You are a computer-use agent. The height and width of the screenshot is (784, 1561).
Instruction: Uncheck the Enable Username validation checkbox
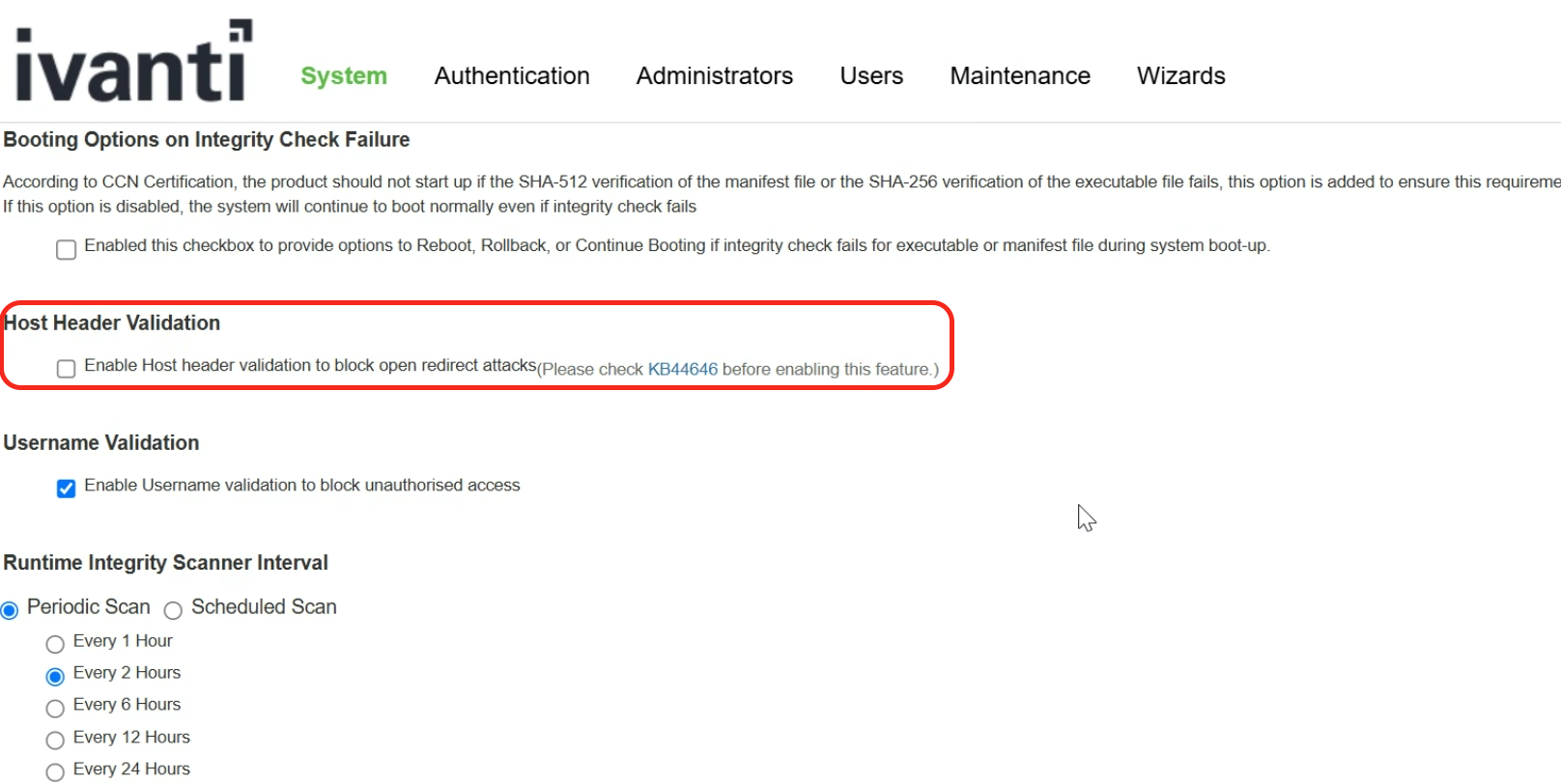point(67,489)
